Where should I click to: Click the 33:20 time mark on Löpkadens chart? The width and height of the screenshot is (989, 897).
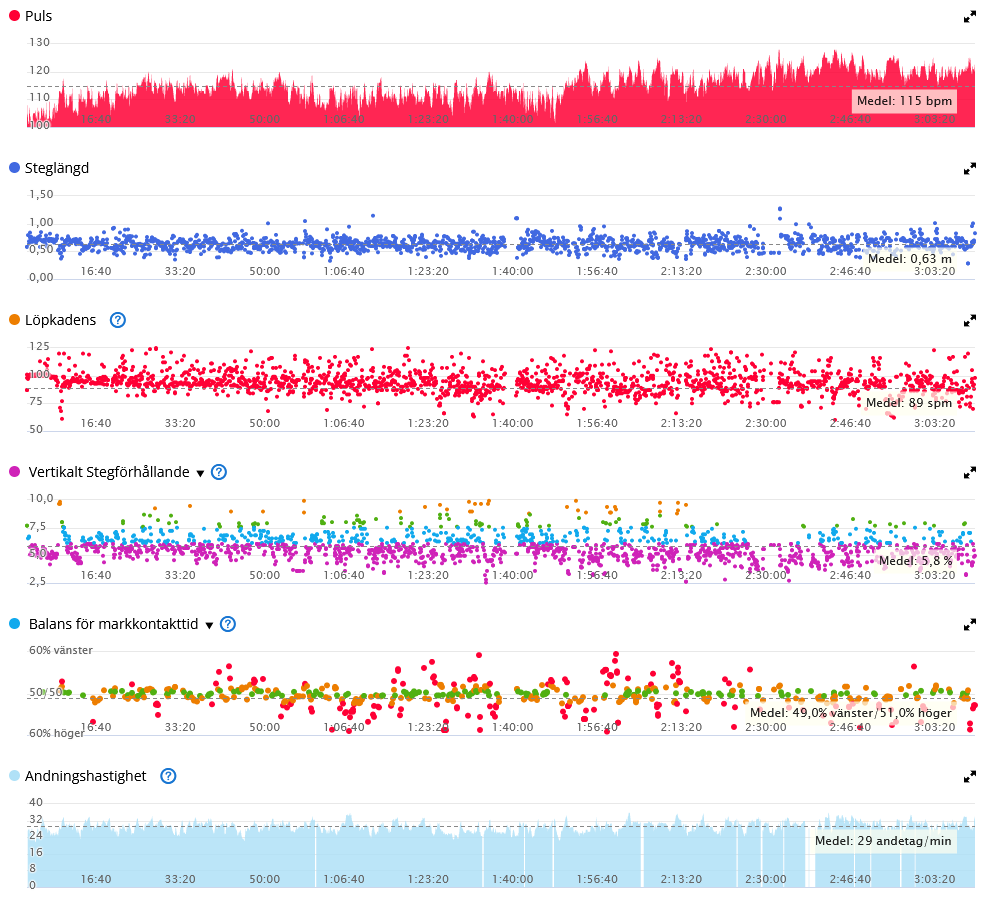(x=180, y=423)
